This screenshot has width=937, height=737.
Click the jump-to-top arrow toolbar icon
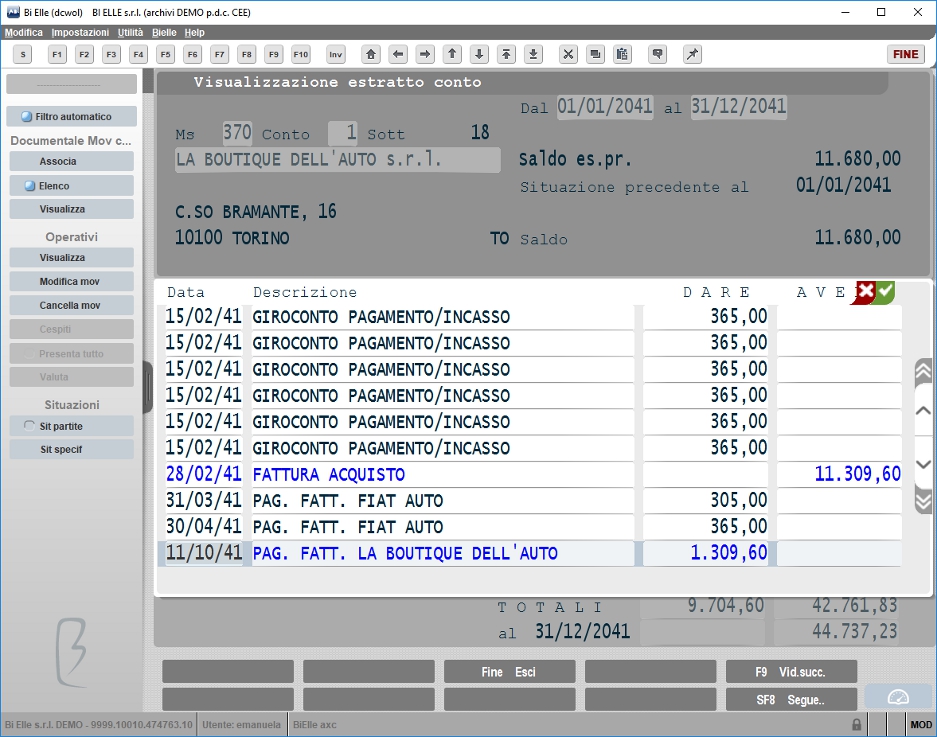[x=506, y=54]
